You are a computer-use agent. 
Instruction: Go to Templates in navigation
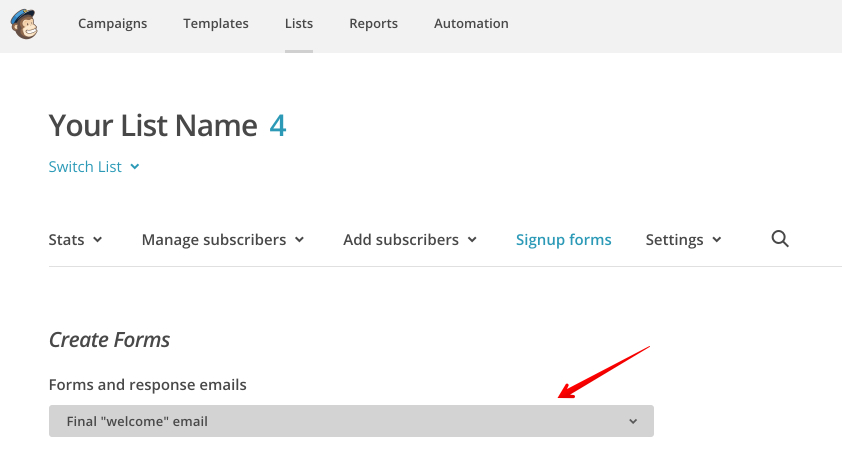pos(216,24)
